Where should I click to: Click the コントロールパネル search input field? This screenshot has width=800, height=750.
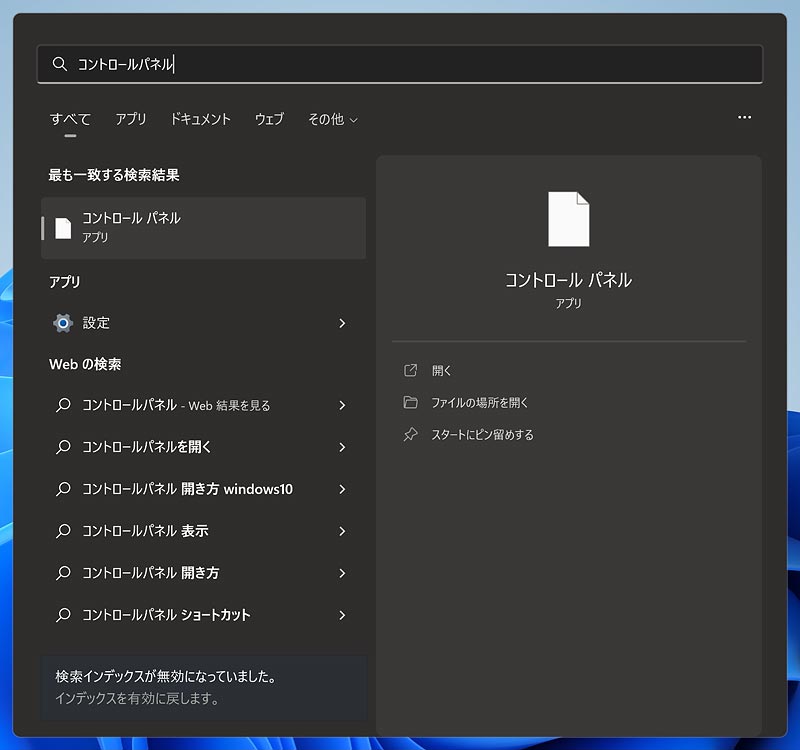click(399, 64)
